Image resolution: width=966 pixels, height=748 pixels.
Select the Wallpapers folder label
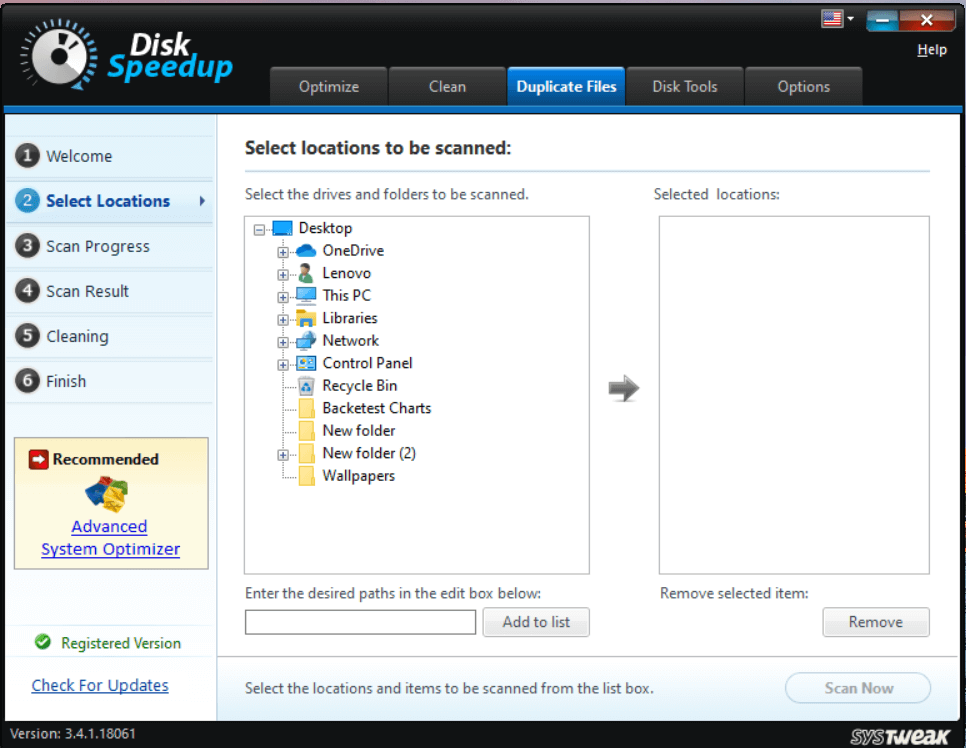pos(359,476)
